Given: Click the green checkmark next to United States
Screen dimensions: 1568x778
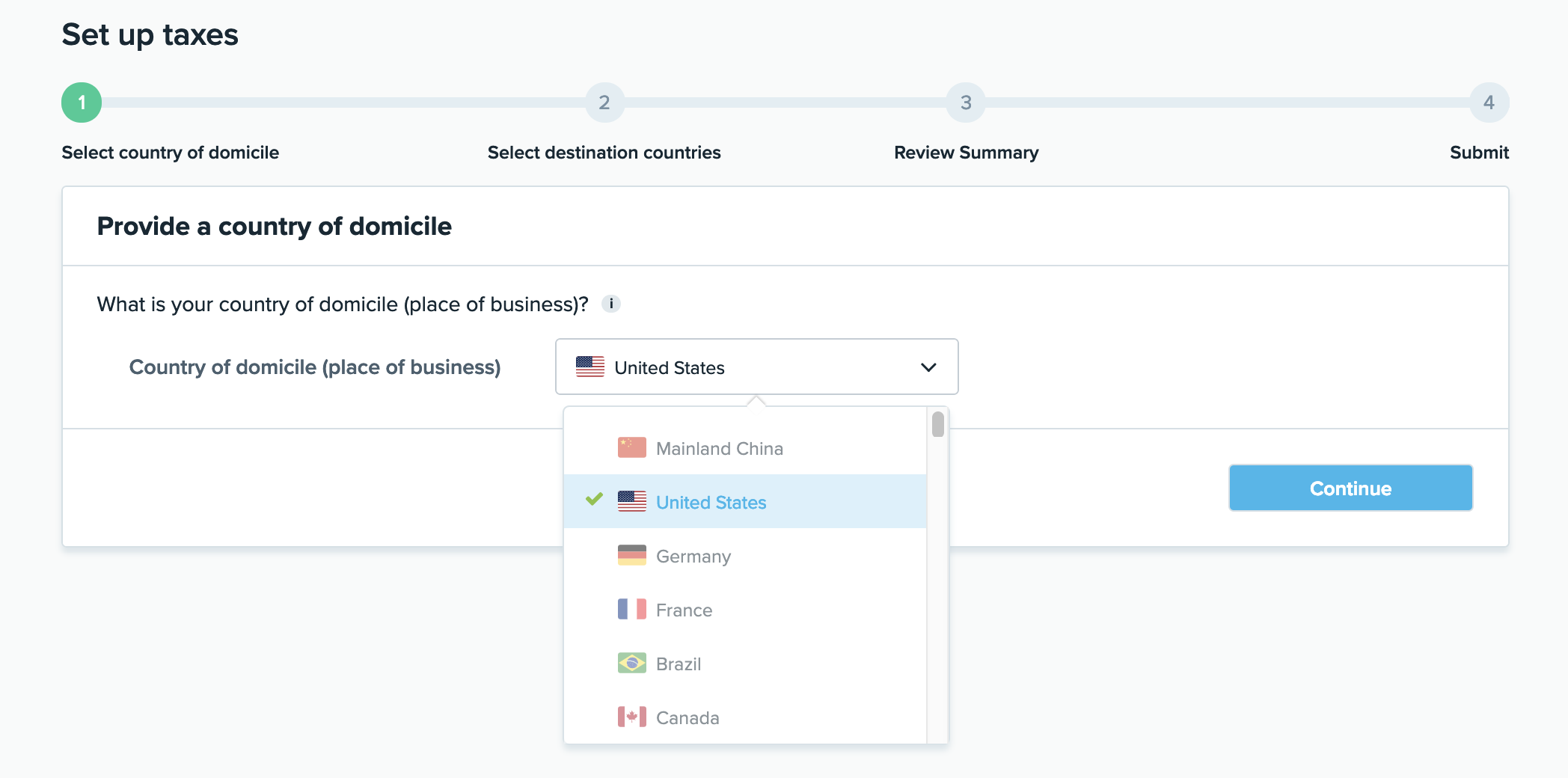Looking at the screenshot, I should (594, 500).
